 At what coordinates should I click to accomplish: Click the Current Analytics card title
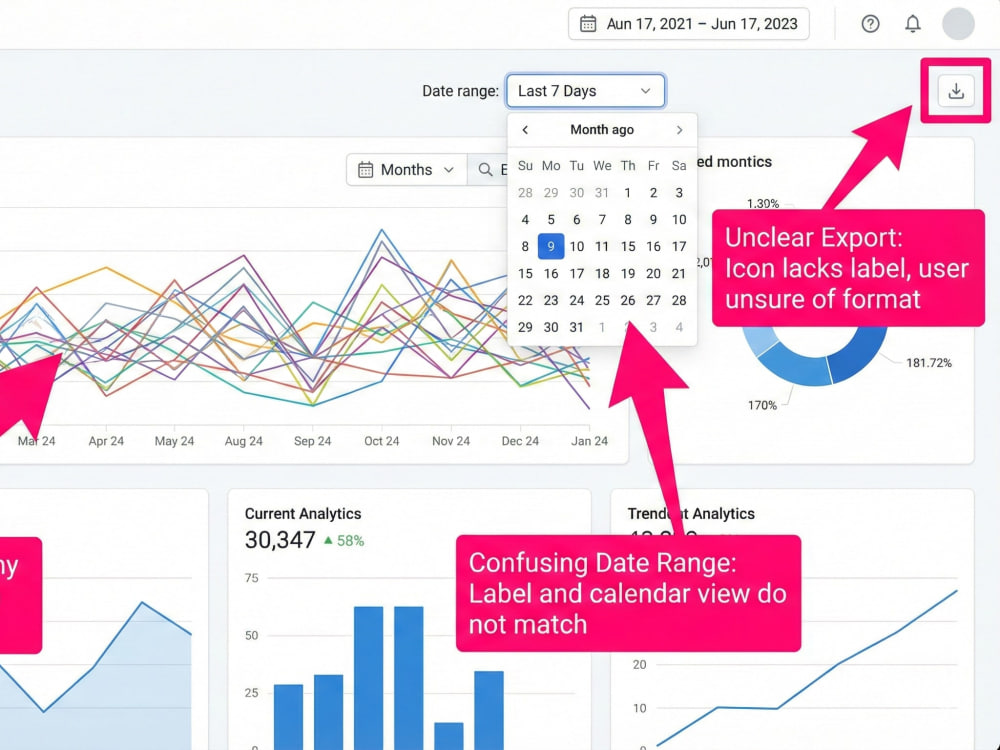coord(303,513)
